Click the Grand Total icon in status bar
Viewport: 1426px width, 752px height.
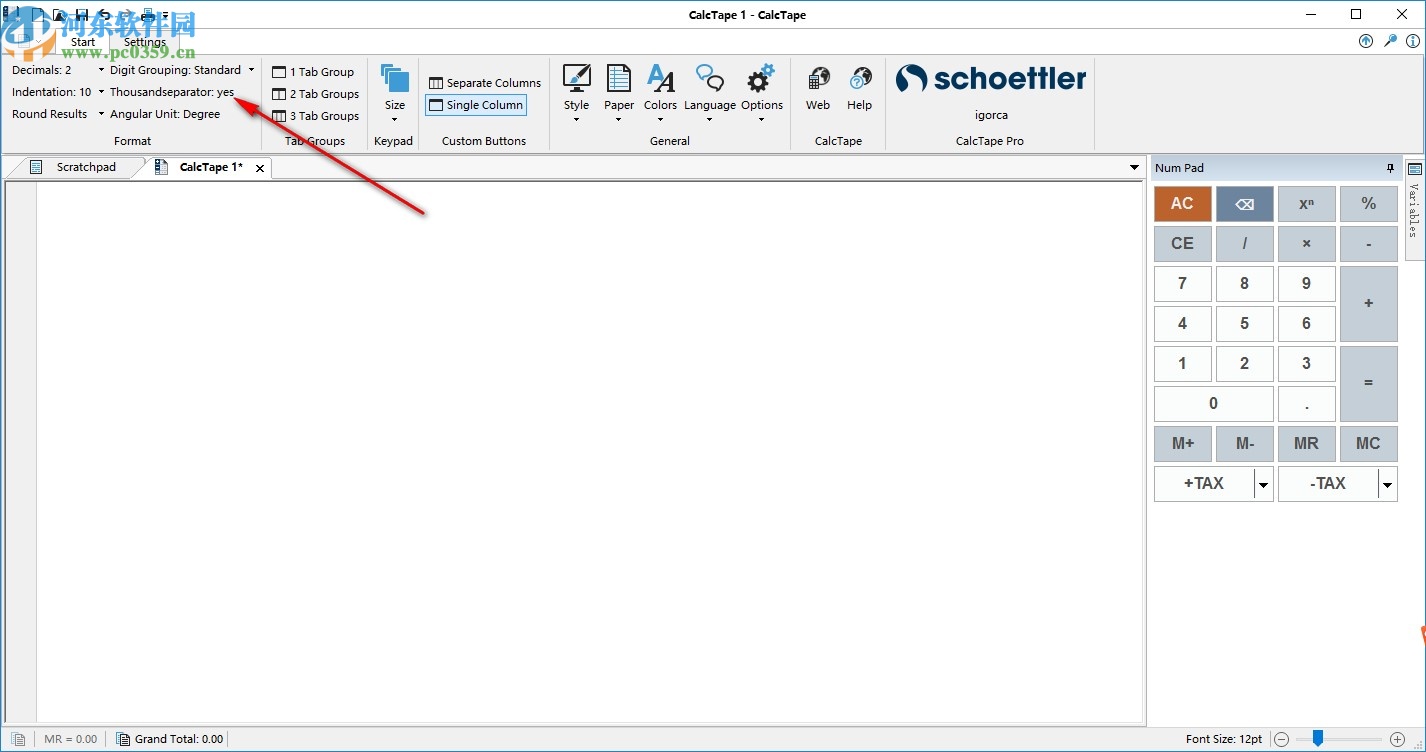(123, 739)
